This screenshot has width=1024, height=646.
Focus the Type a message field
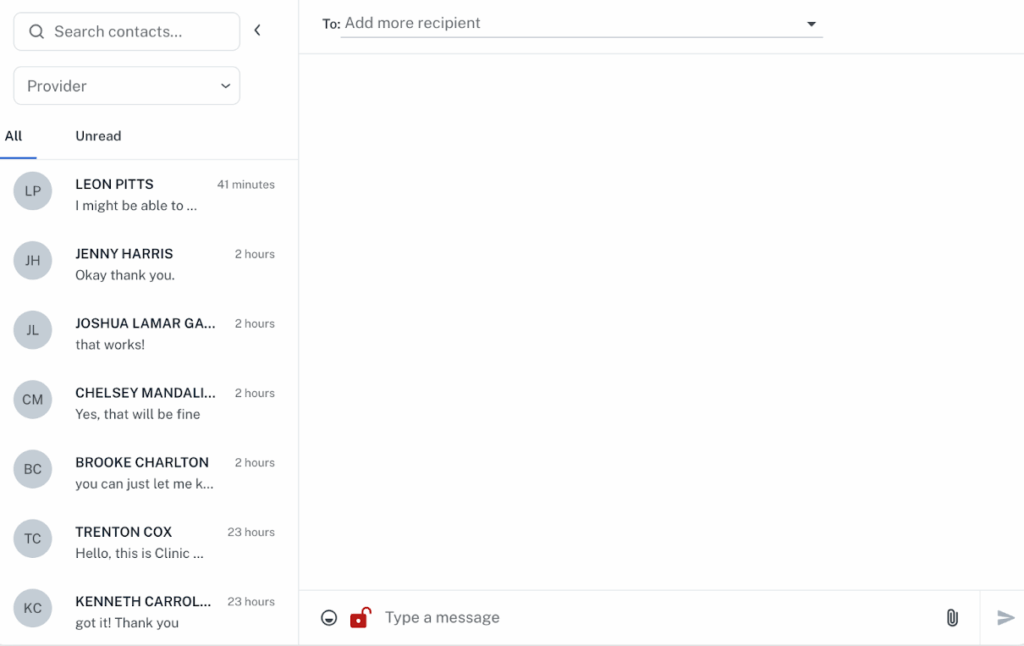click(650, 618)
